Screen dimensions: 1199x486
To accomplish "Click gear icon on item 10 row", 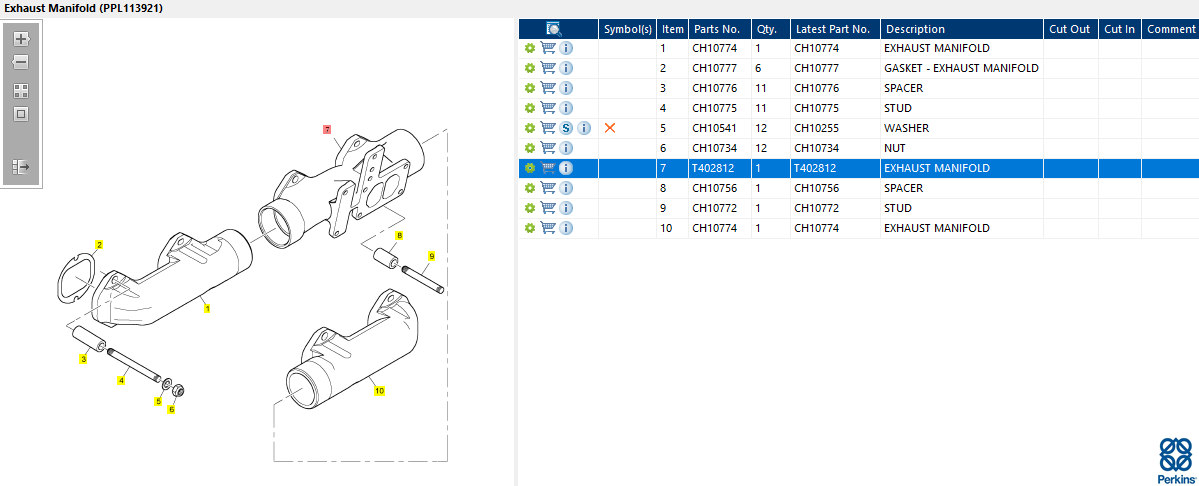I will (x=530, y=228).
